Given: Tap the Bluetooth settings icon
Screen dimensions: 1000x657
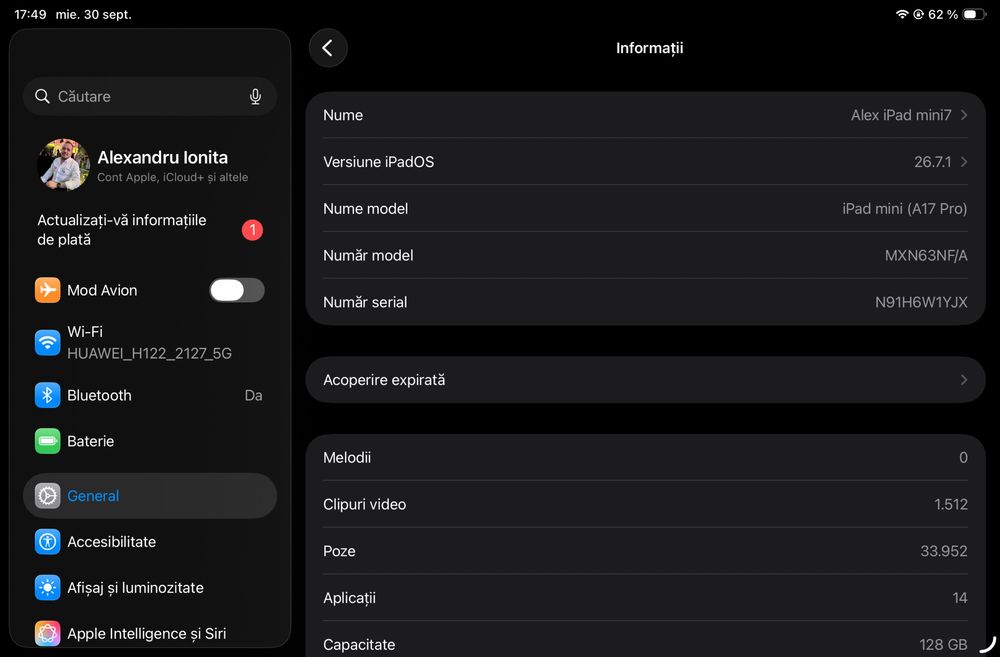Looking at the screenshot, I should click(x=48, y=395).
